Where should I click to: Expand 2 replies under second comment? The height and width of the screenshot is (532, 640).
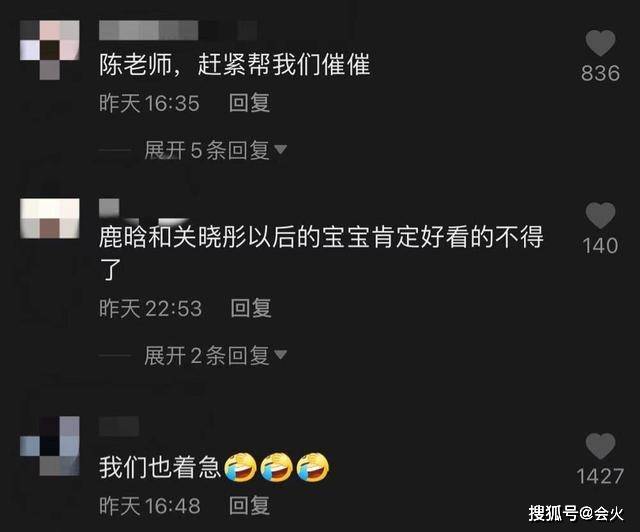tap(207, 355)
